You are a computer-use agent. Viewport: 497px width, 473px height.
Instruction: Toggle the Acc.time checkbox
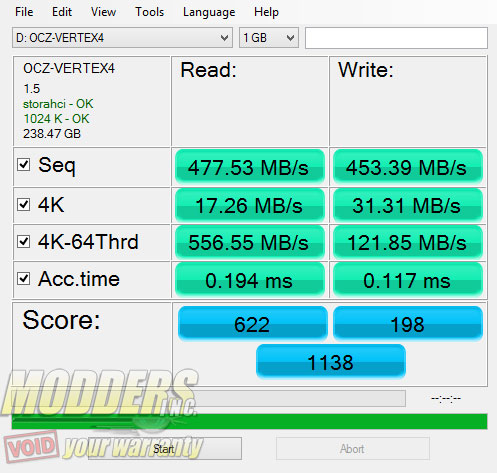pyautogui.click(x=24, y=278)
